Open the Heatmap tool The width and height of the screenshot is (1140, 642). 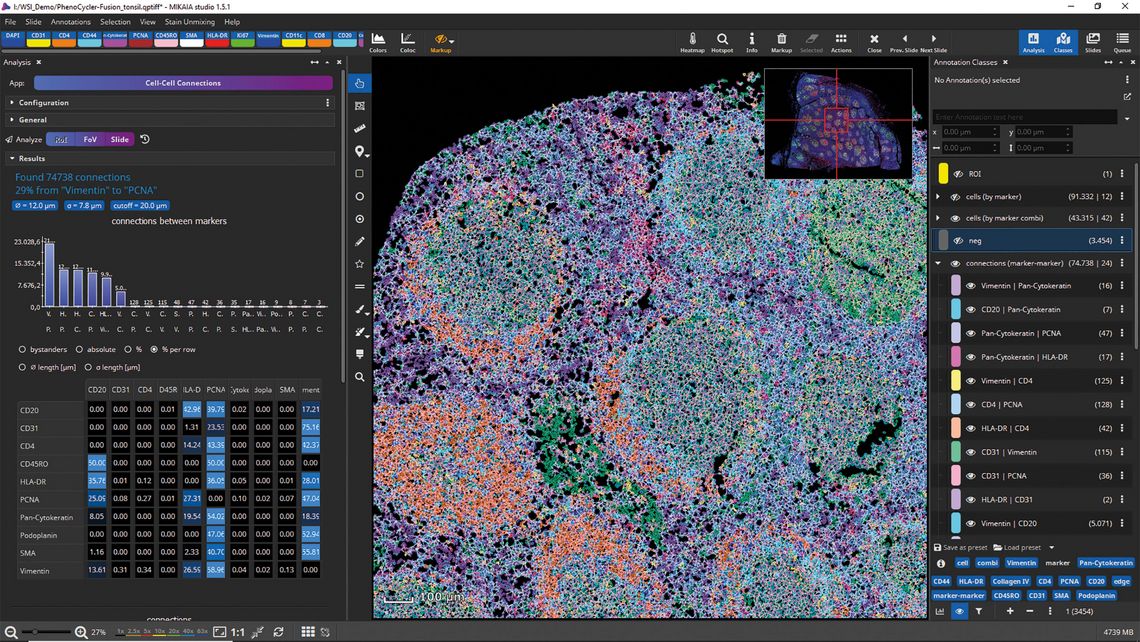pyautogui.click(x=692, y=42)
